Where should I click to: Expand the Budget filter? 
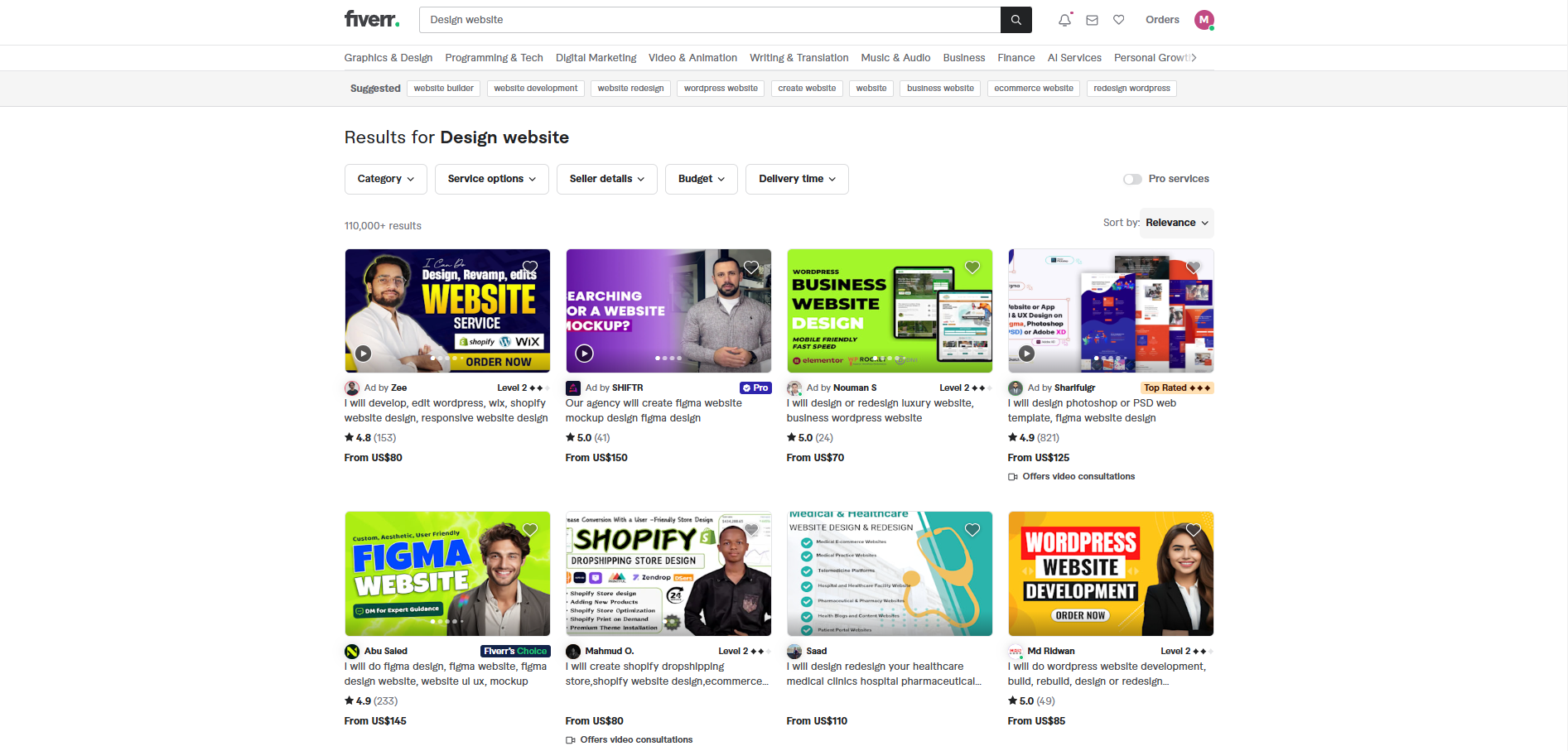702,179
